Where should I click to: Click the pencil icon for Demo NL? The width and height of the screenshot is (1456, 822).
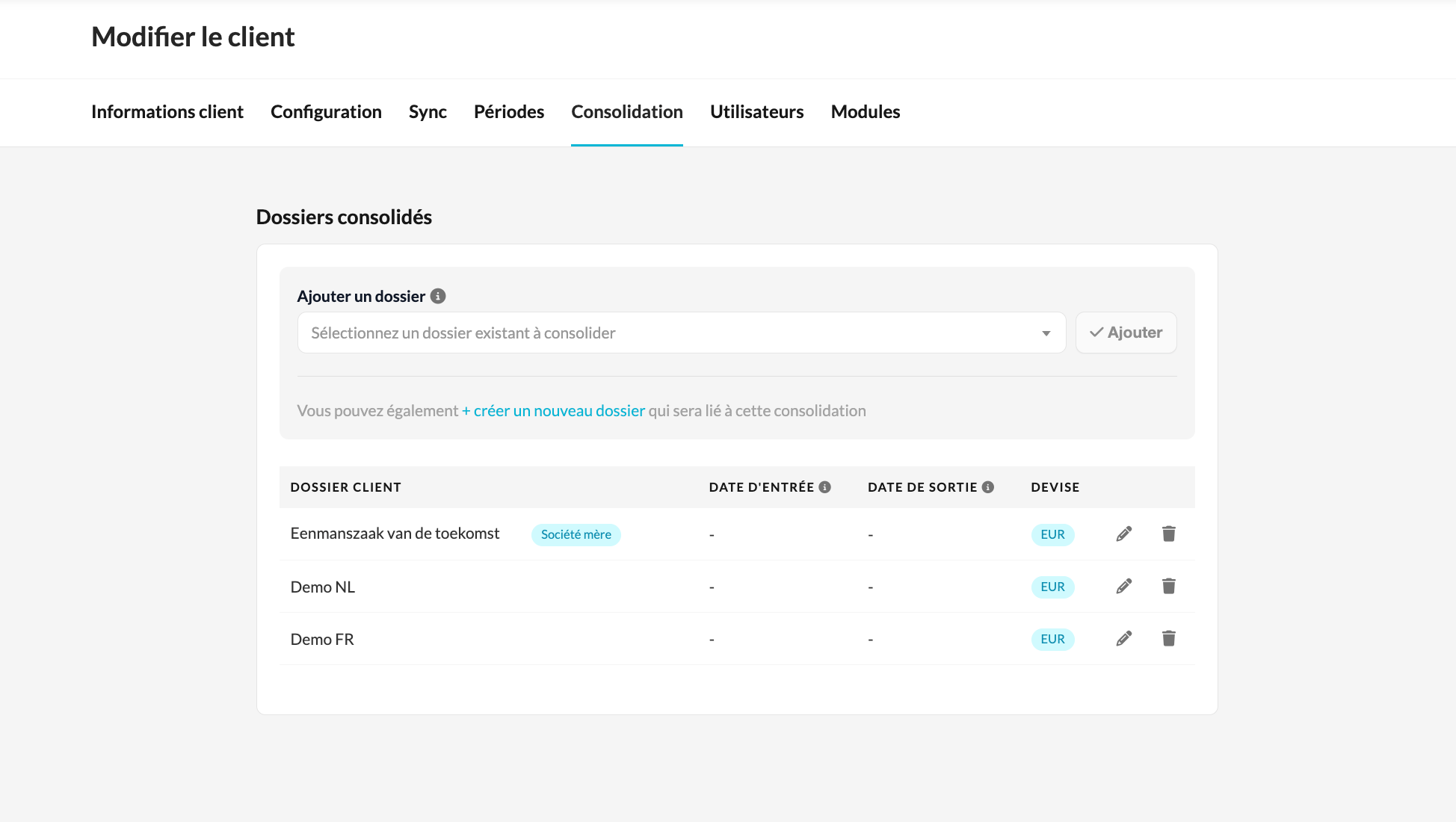1123,586
